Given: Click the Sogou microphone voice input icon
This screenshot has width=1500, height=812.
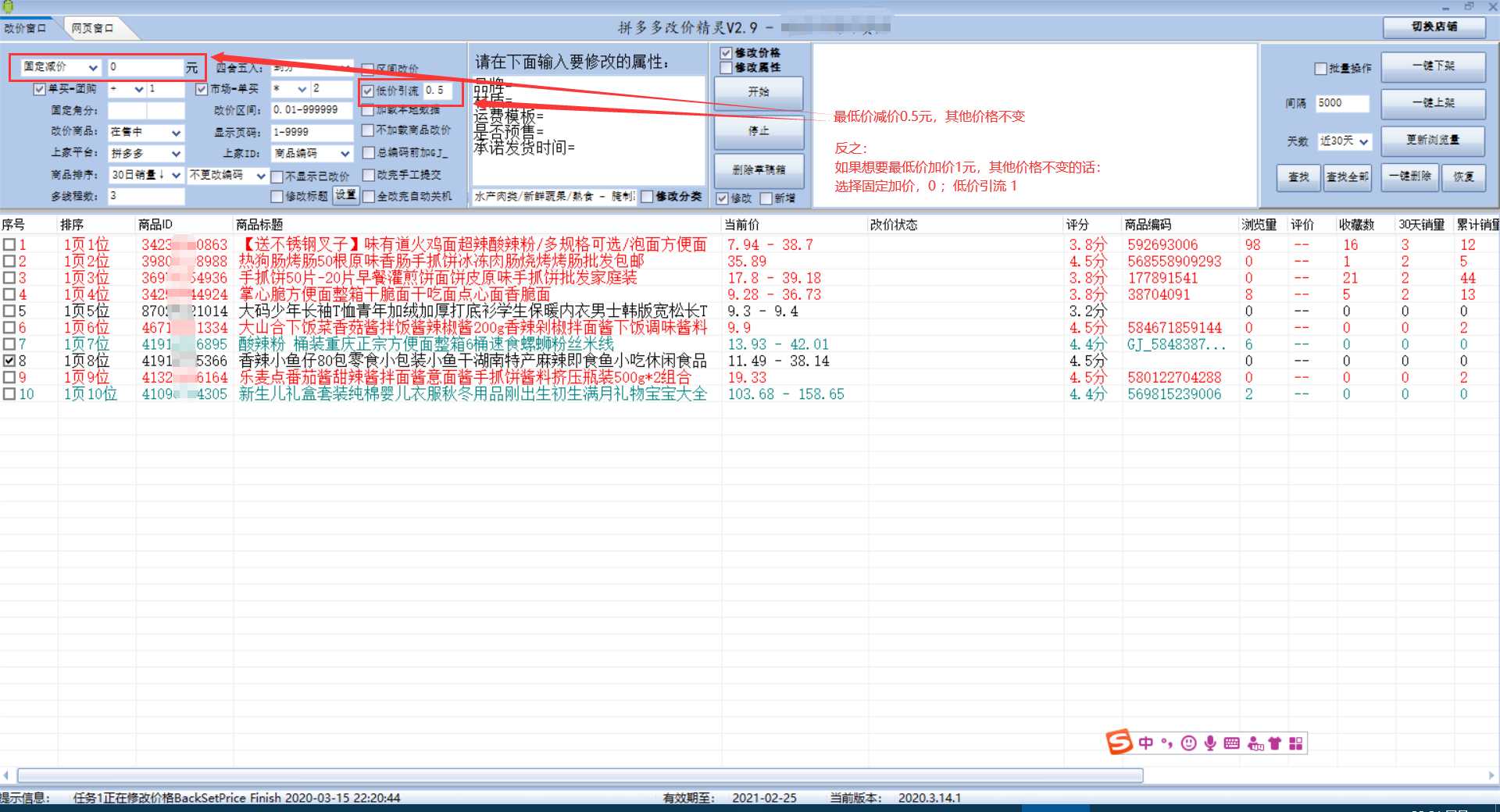Looking at the screenshot, I should tap(1209, 743).
